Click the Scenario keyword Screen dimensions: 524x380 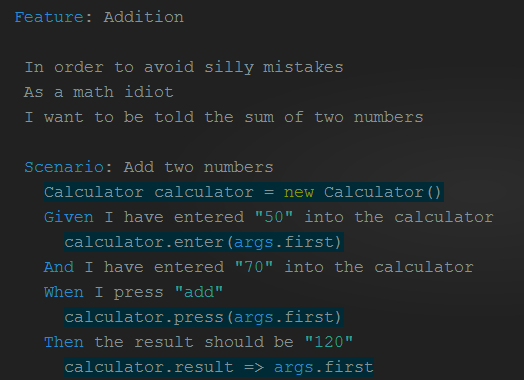(x=64, y=167)
